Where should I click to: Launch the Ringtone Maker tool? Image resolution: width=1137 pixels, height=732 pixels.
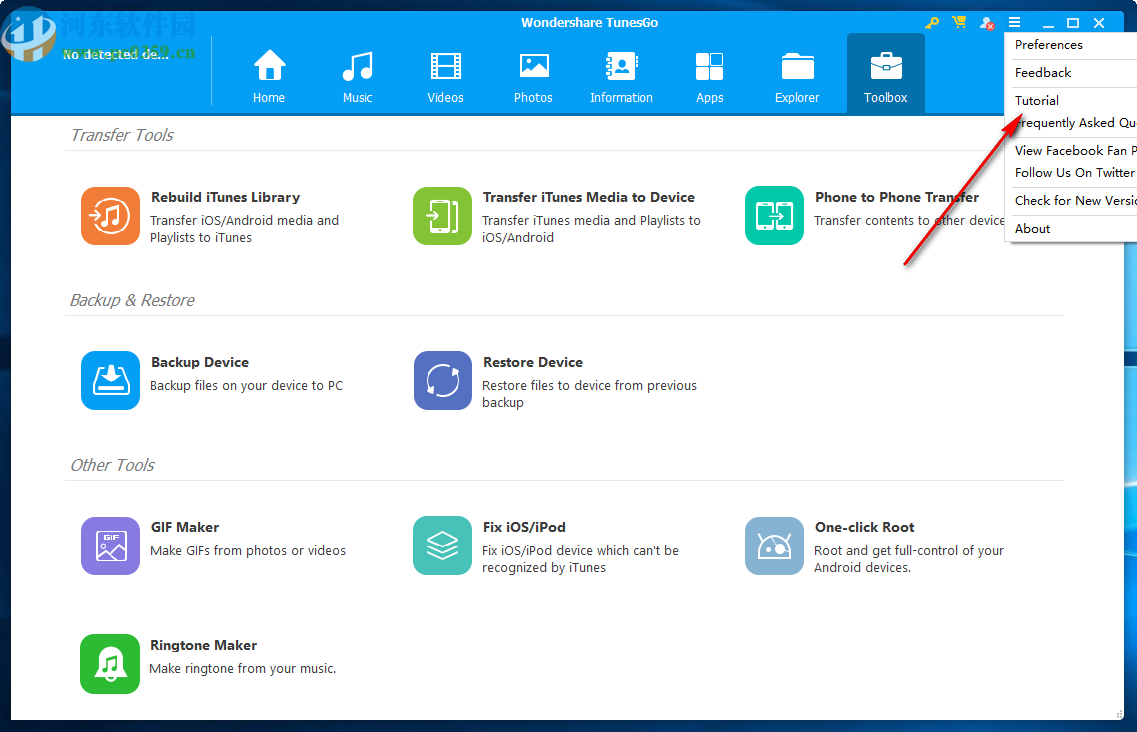click(x=110, y=663)
